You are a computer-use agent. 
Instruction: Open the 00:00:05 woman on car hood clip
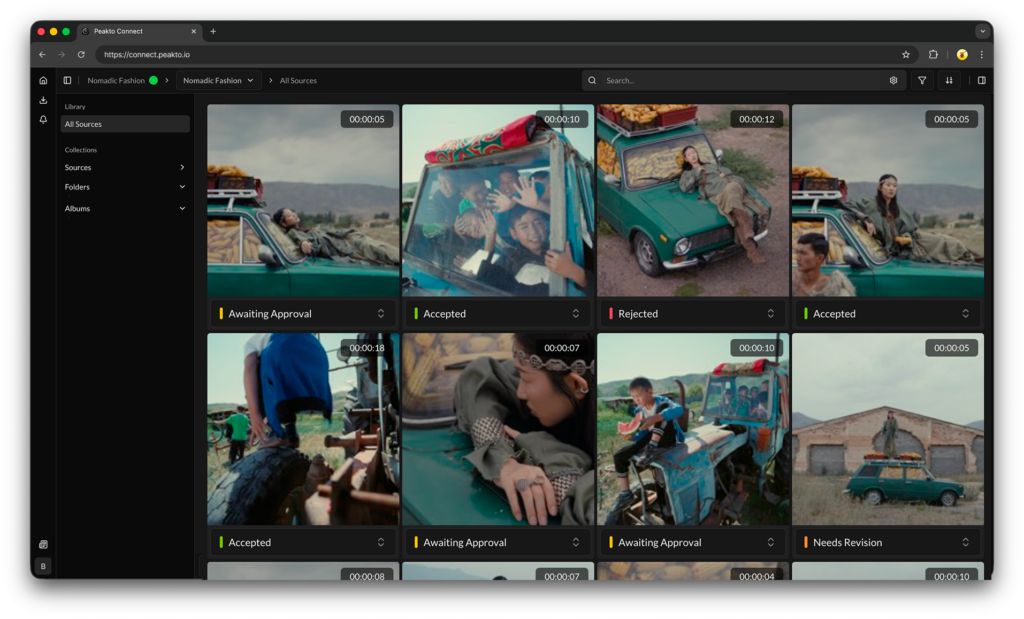pos(303,200)
